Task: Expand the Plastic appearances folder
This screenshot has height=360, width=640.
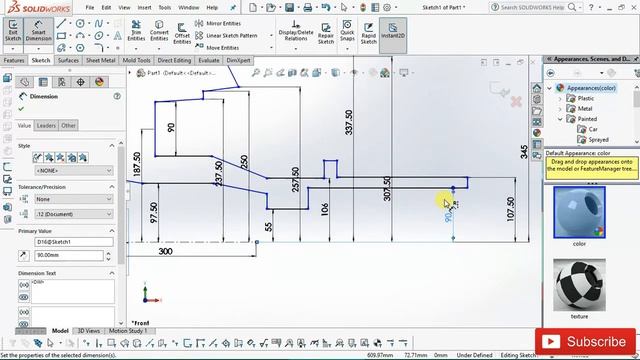Action: [560, 98]
